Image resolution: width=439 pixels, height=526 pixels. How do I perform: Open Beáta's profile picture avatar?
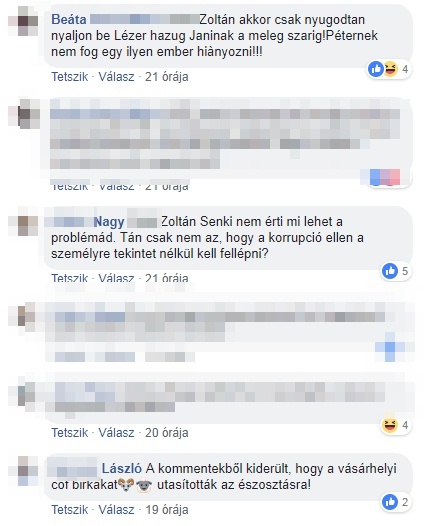pos(23,21)
